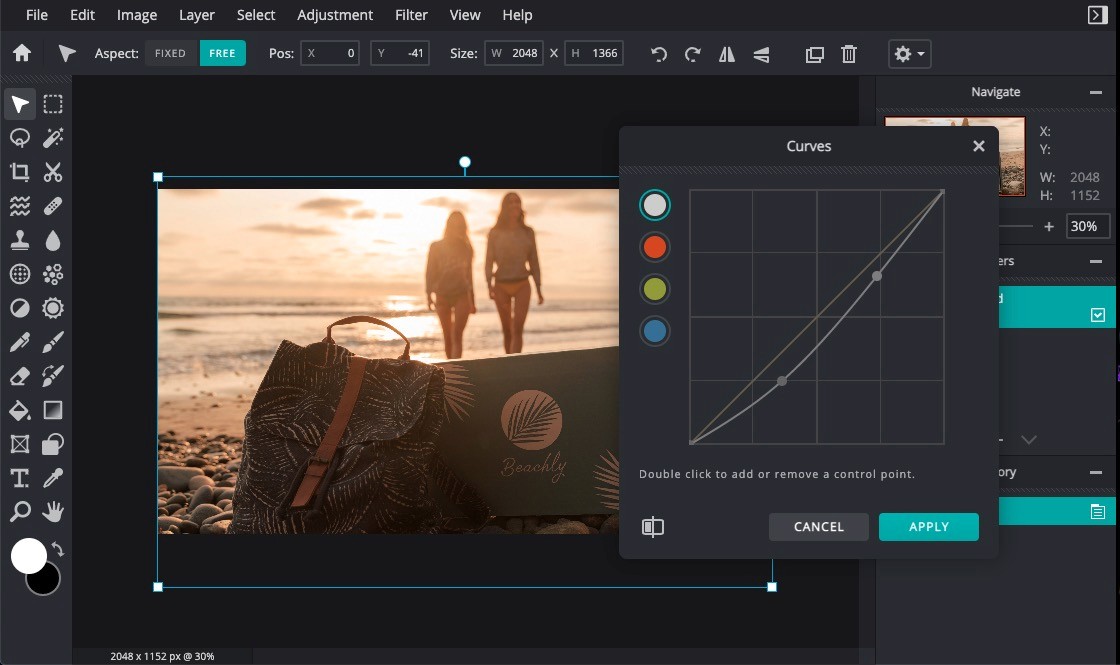This screenshot has height=665, width=1120.
Task: Switch Aspect to FIXED
Action: (170, 53)
